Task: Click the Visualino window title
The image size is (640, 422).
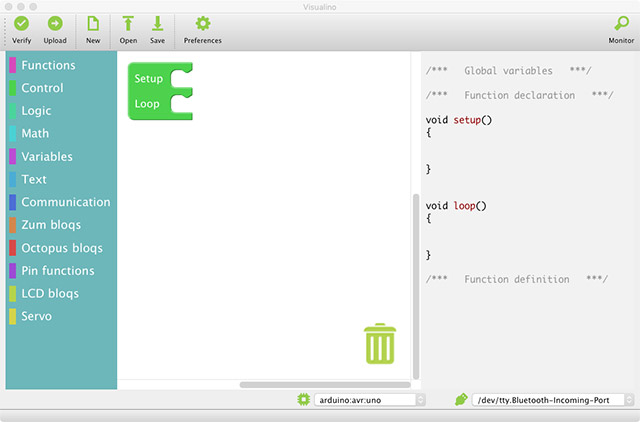Action: click(x=320, y=7)
